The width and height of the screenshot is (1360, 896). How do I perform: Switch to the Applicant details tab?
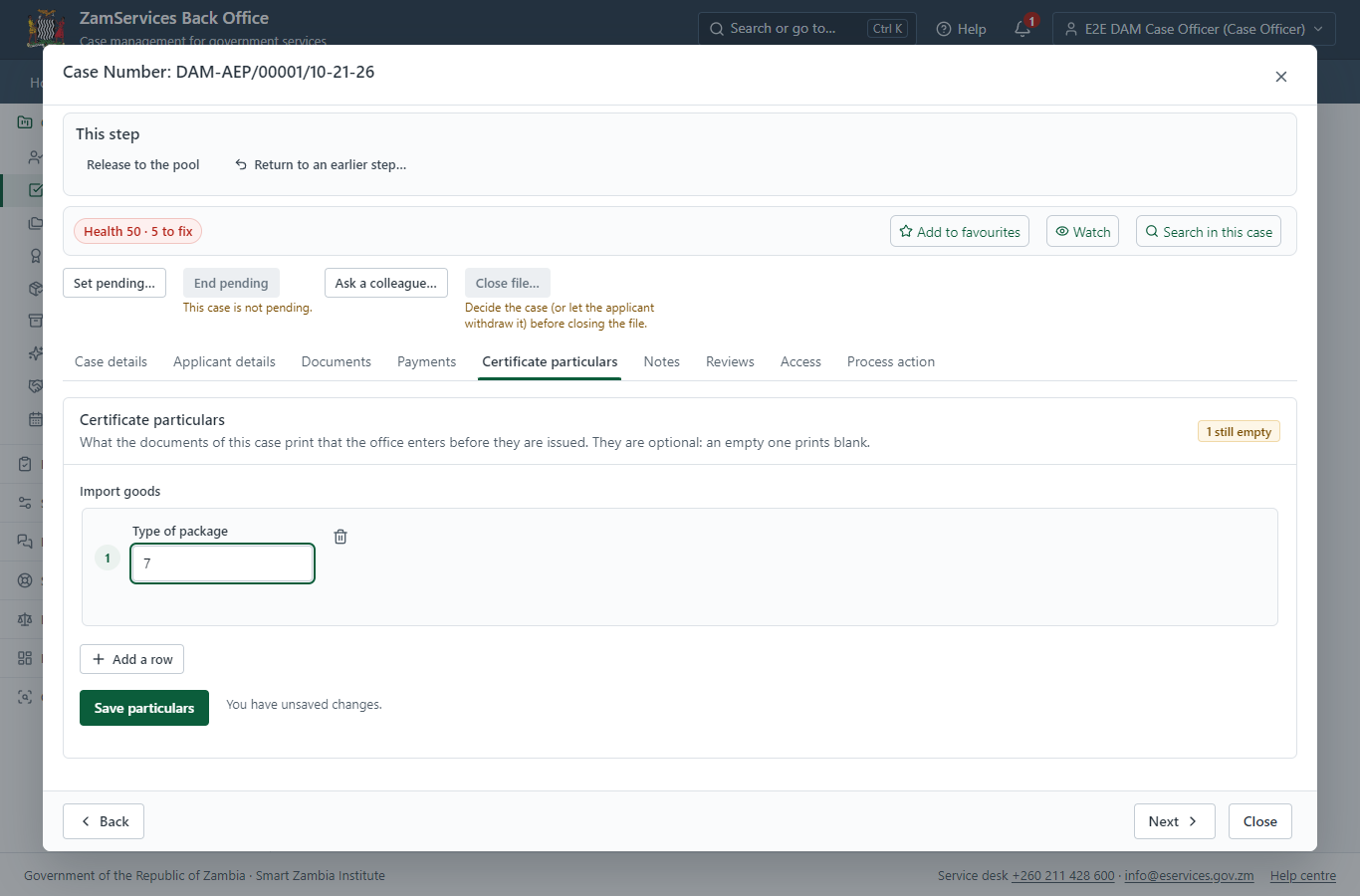224,361
